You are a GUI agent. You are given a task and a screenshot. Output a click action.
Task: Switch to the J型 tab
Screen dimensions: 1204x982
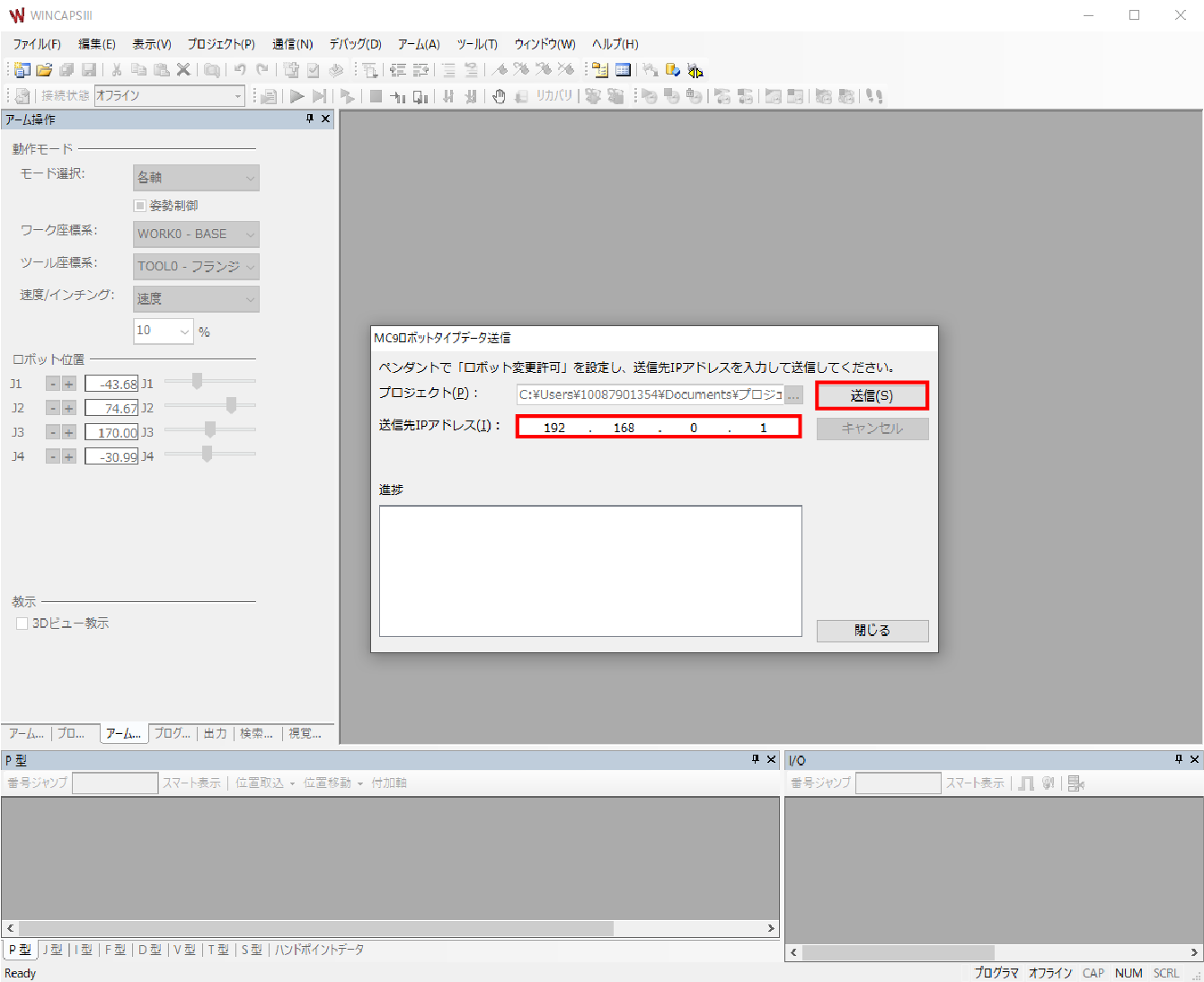(x=52, y=950)
